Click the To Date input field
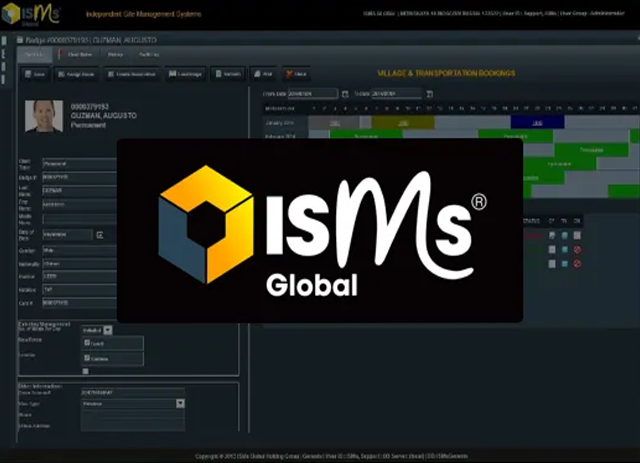The width and height of the screenshot is (640, 463). tap(396, 93)
